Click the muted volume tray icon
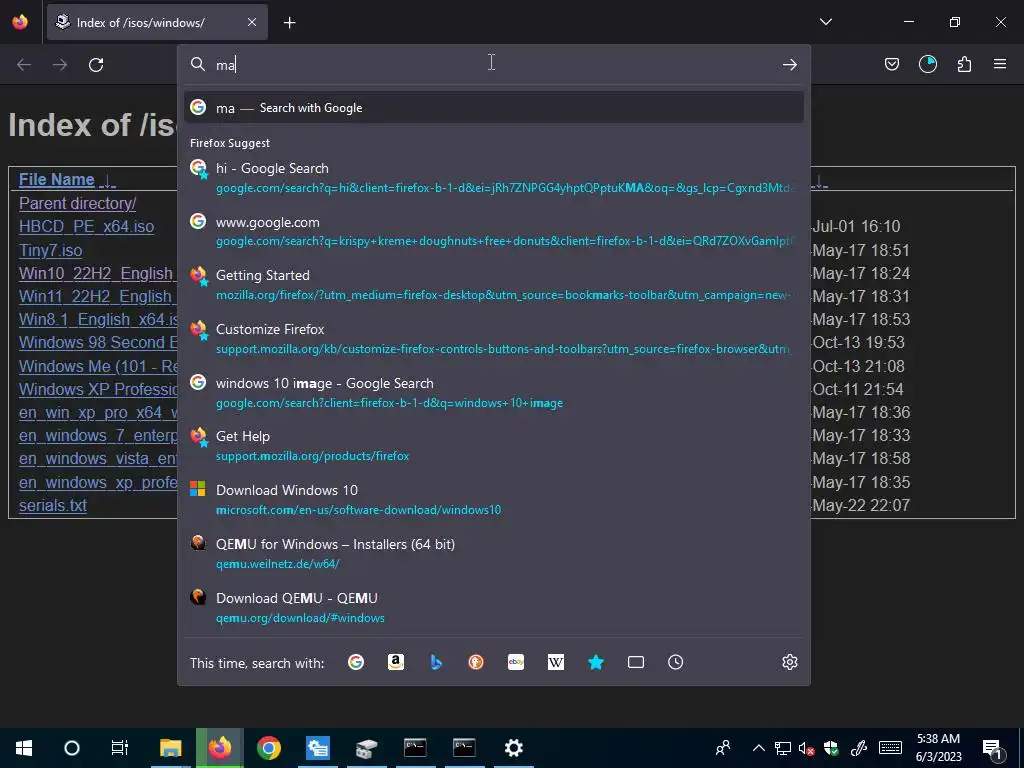Screen dimensions: 1024x768 [x=807, y=748]
